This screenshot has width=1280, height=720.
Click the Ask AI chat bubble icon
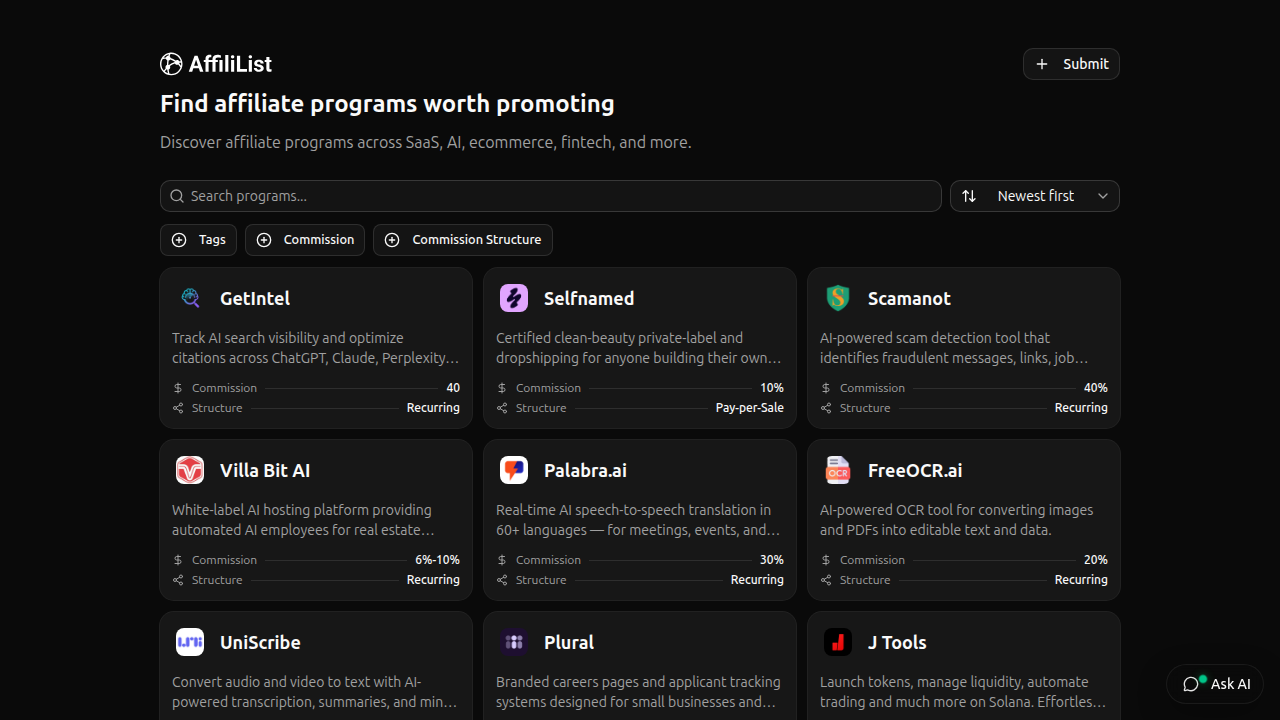click(x=1191, y=684)
